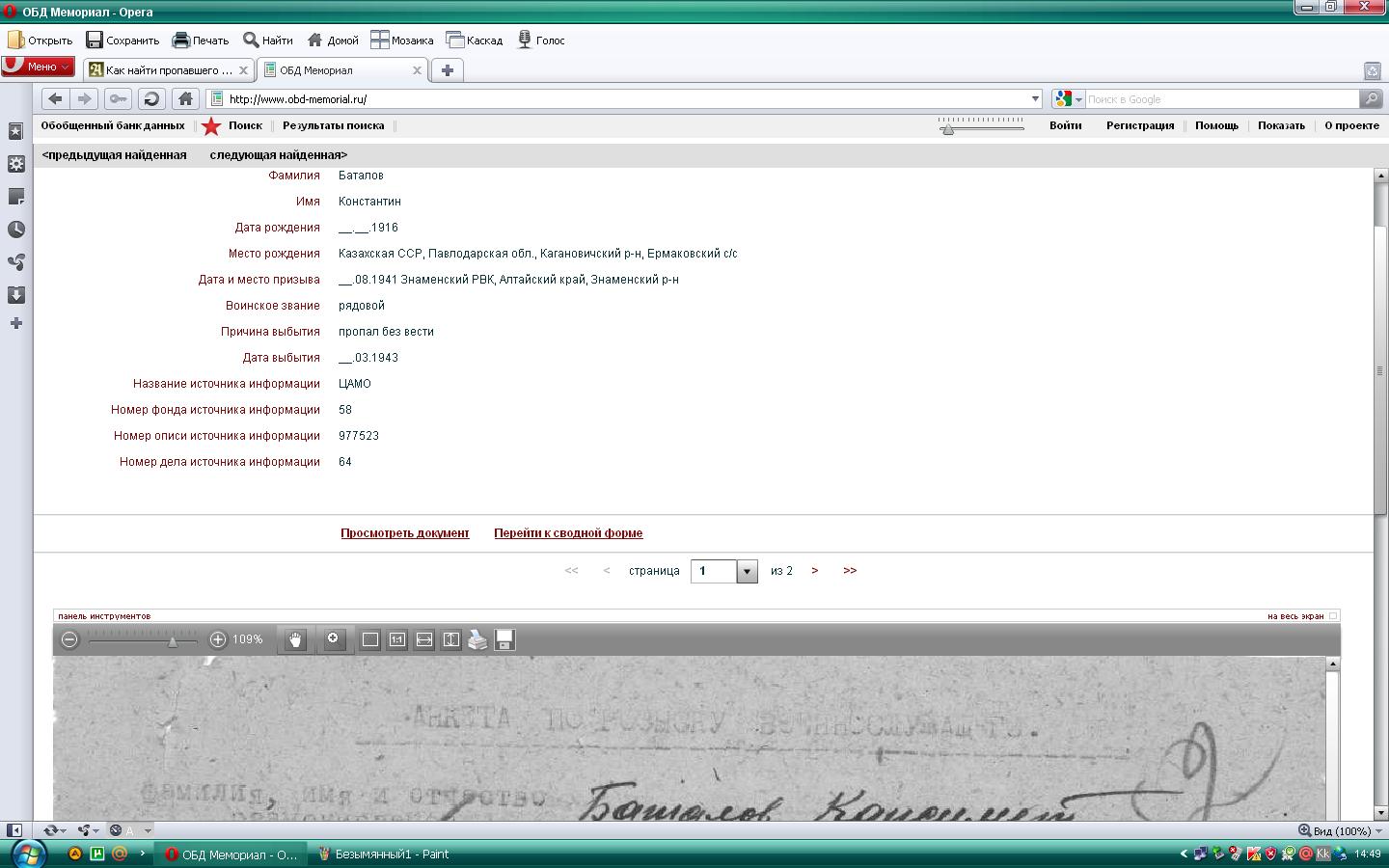The height and width of the screenshot is (868, 1389).
Task: Open the notes panel in the sidebar
Action: (x=16, y=197)
